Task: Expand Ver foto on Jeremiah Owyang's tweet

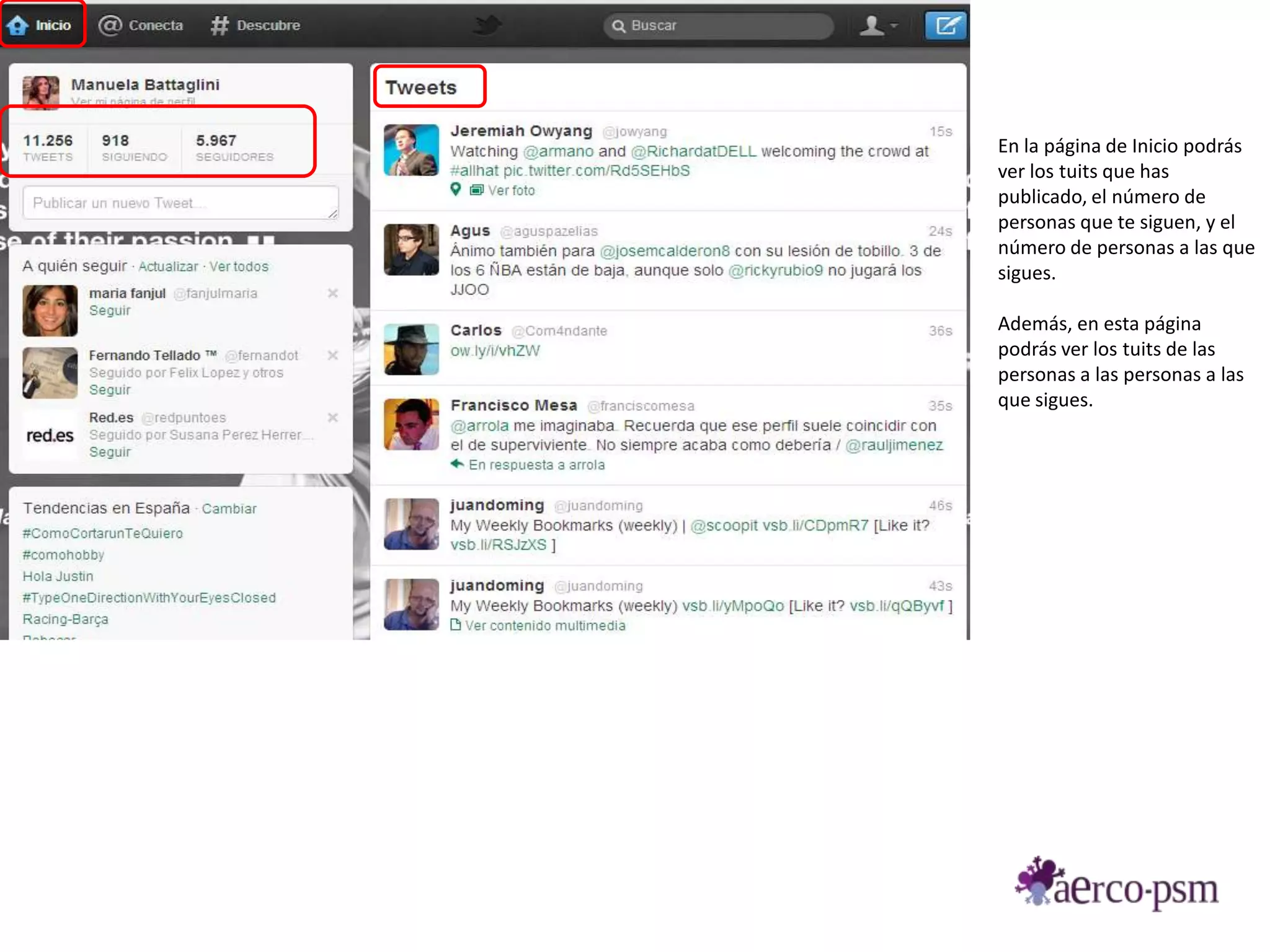Action: click(510, 191)
